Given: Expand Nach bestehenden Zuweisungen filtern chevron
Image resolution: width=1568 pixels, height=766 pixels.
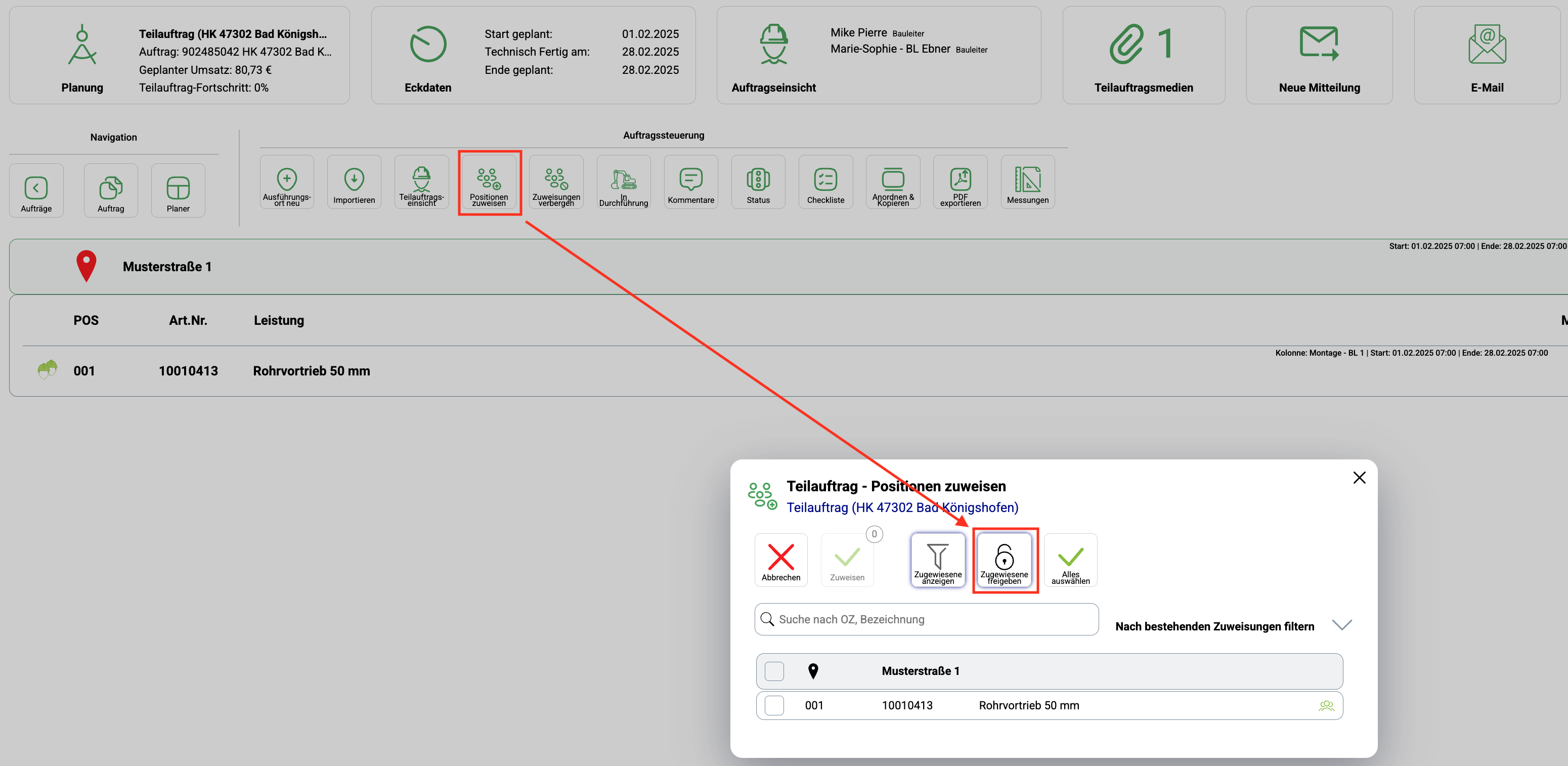Looking at the screenshot, I should click(1341, 625).
